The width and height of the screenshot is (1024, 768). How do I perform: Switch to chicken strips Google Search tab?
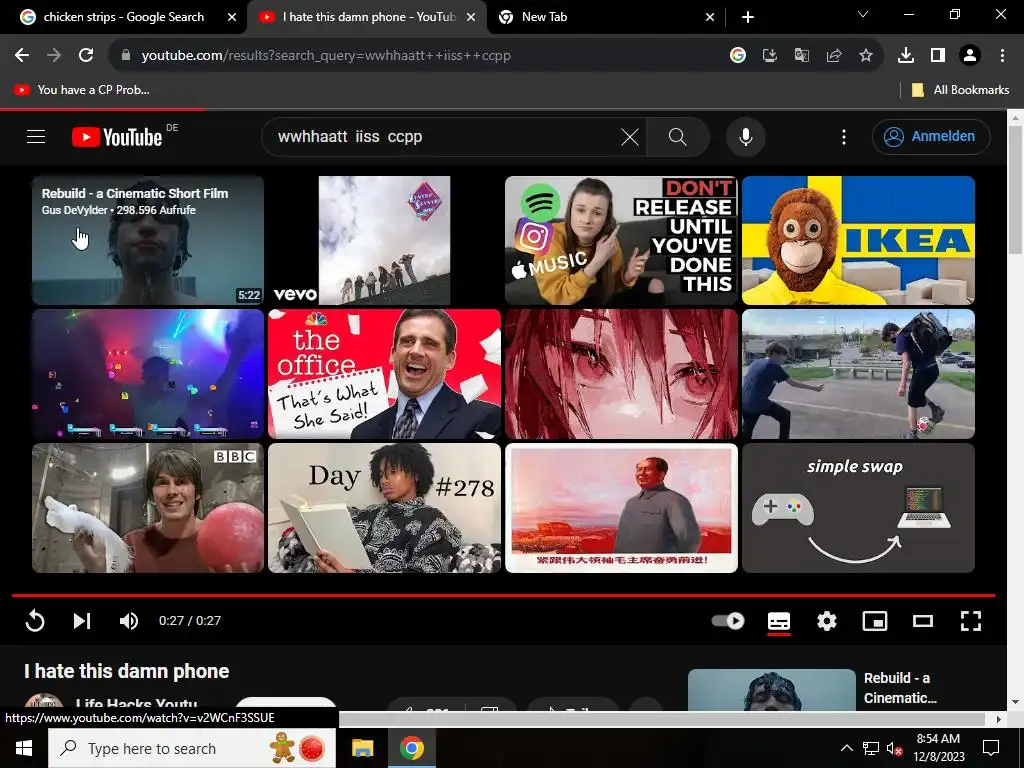pos(124,17)
